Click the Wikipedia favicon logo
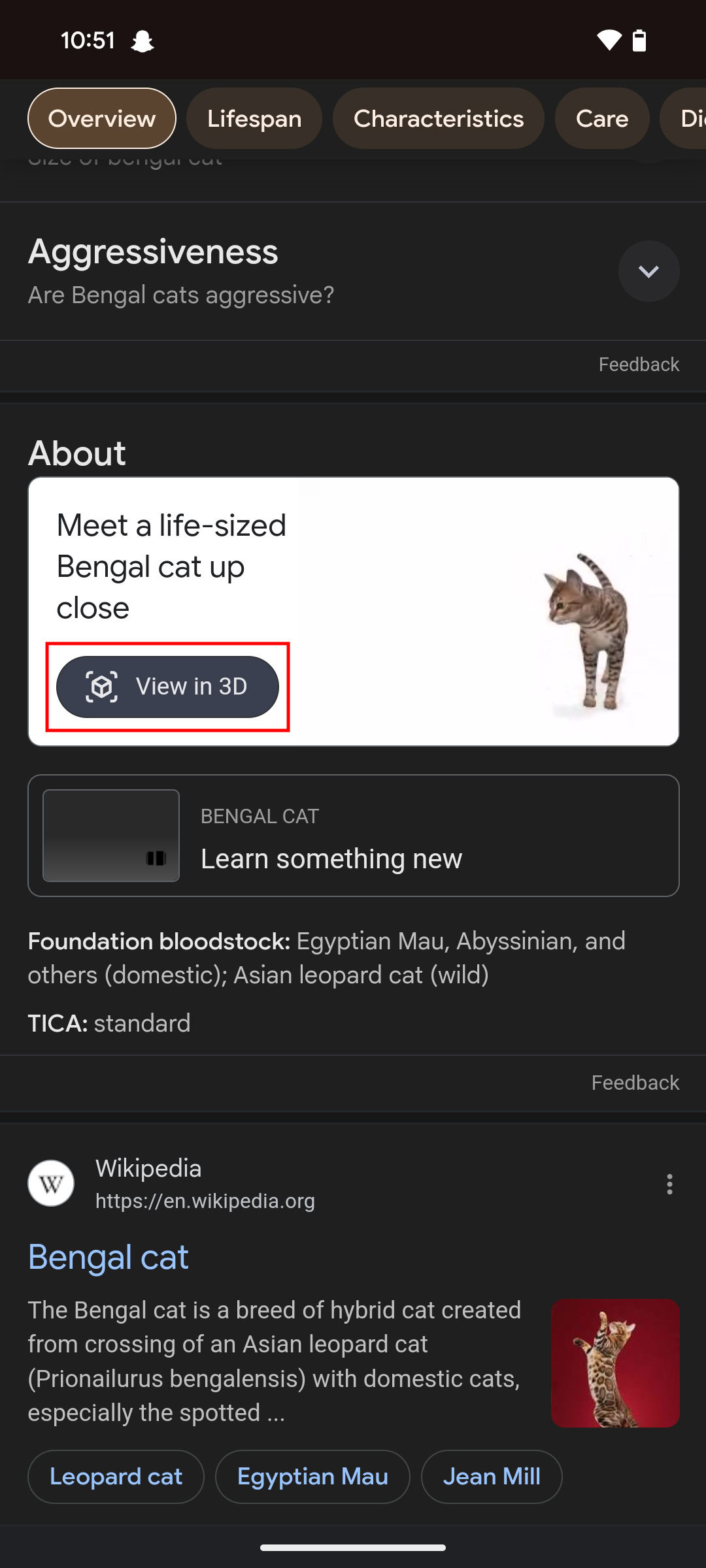Image resolution: width=706 pixels, height=1568 pixels. (x=51, y=1183)
